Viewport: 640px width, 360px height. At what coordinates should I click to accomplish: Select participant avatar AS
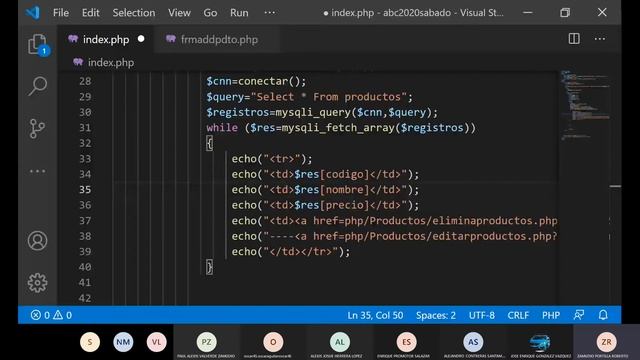[x=473, y=342]
